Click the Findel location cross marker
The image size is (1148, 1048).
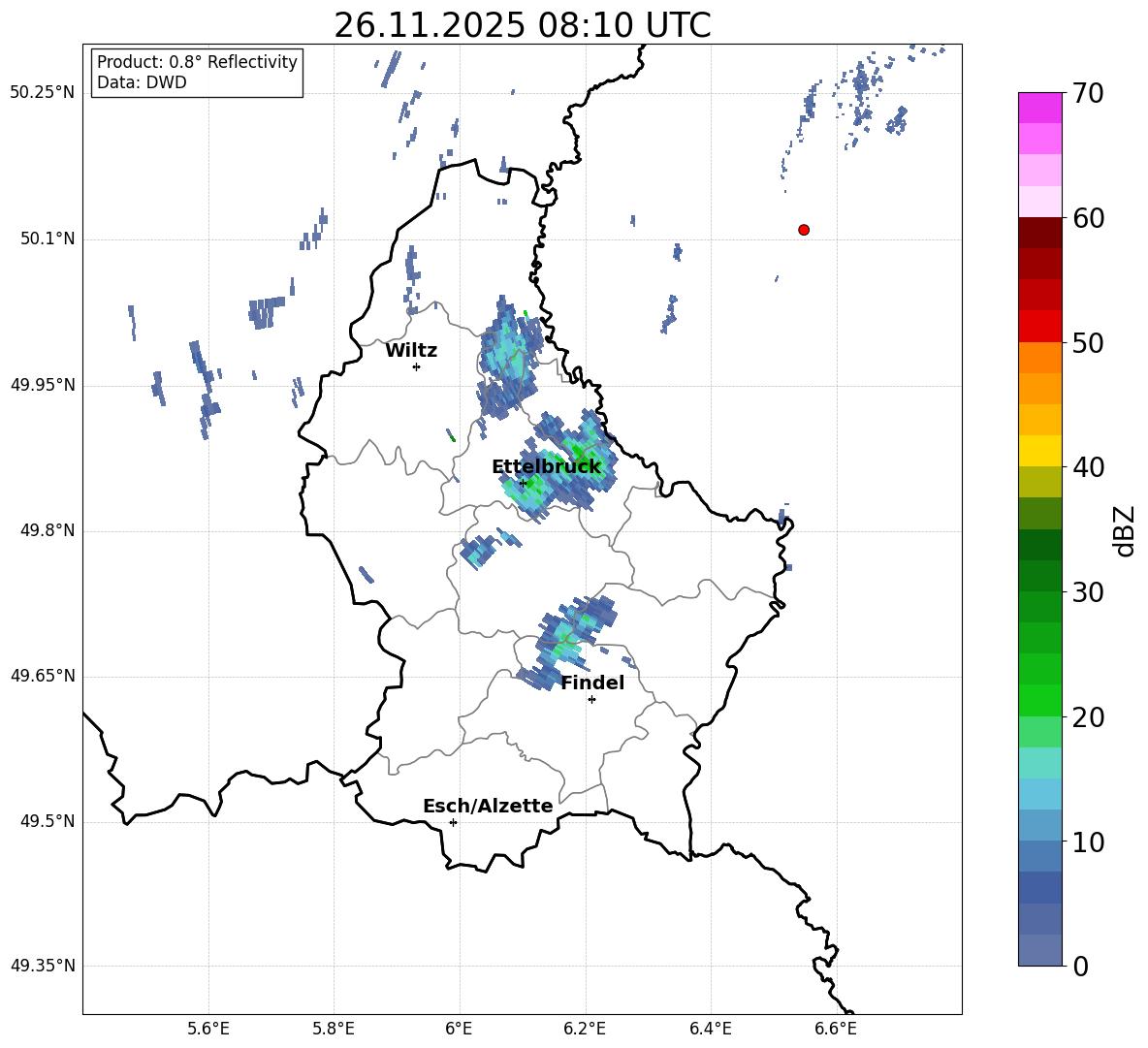(x=591, y=700)
